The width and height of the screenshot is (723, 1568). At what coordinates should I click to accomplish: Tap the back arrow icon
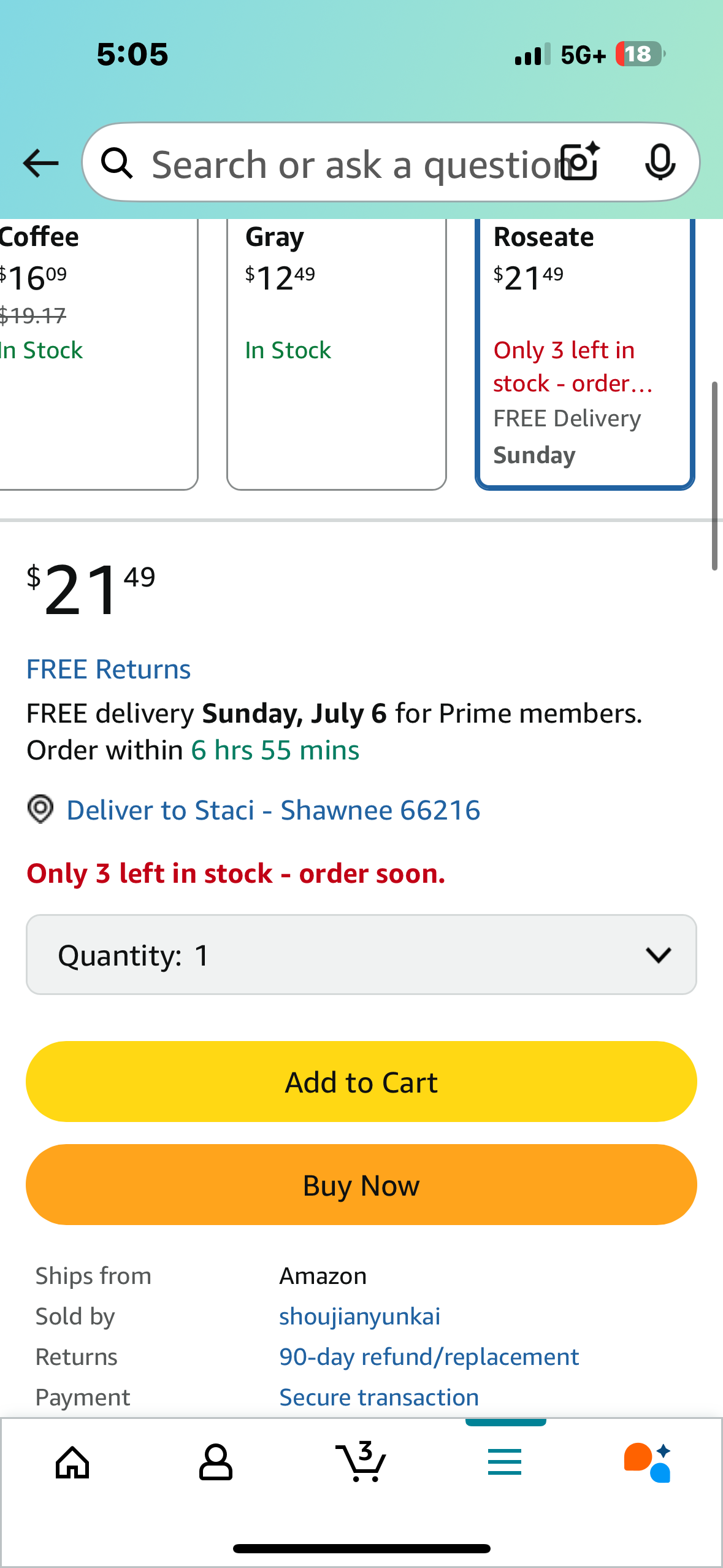click(x=40, y=163)
